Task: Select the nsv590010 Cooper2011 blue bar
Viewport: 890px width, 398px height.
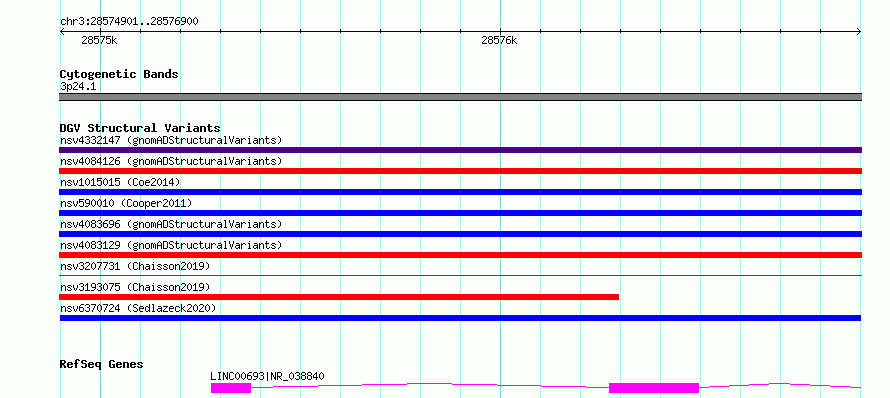Action: [x=460, y=213]
